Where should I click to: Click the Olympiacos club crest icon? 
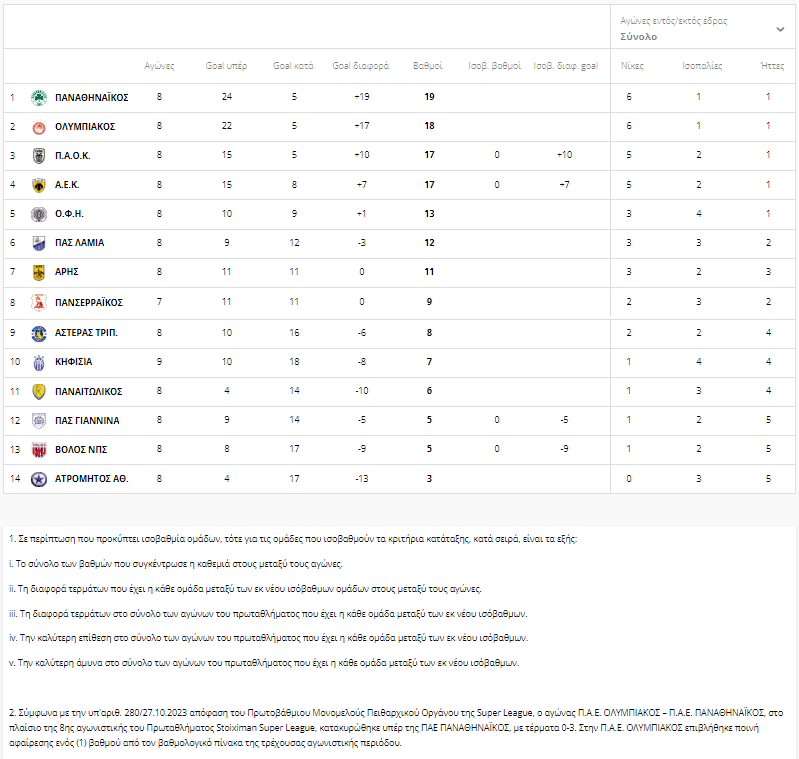coord(39,127)
